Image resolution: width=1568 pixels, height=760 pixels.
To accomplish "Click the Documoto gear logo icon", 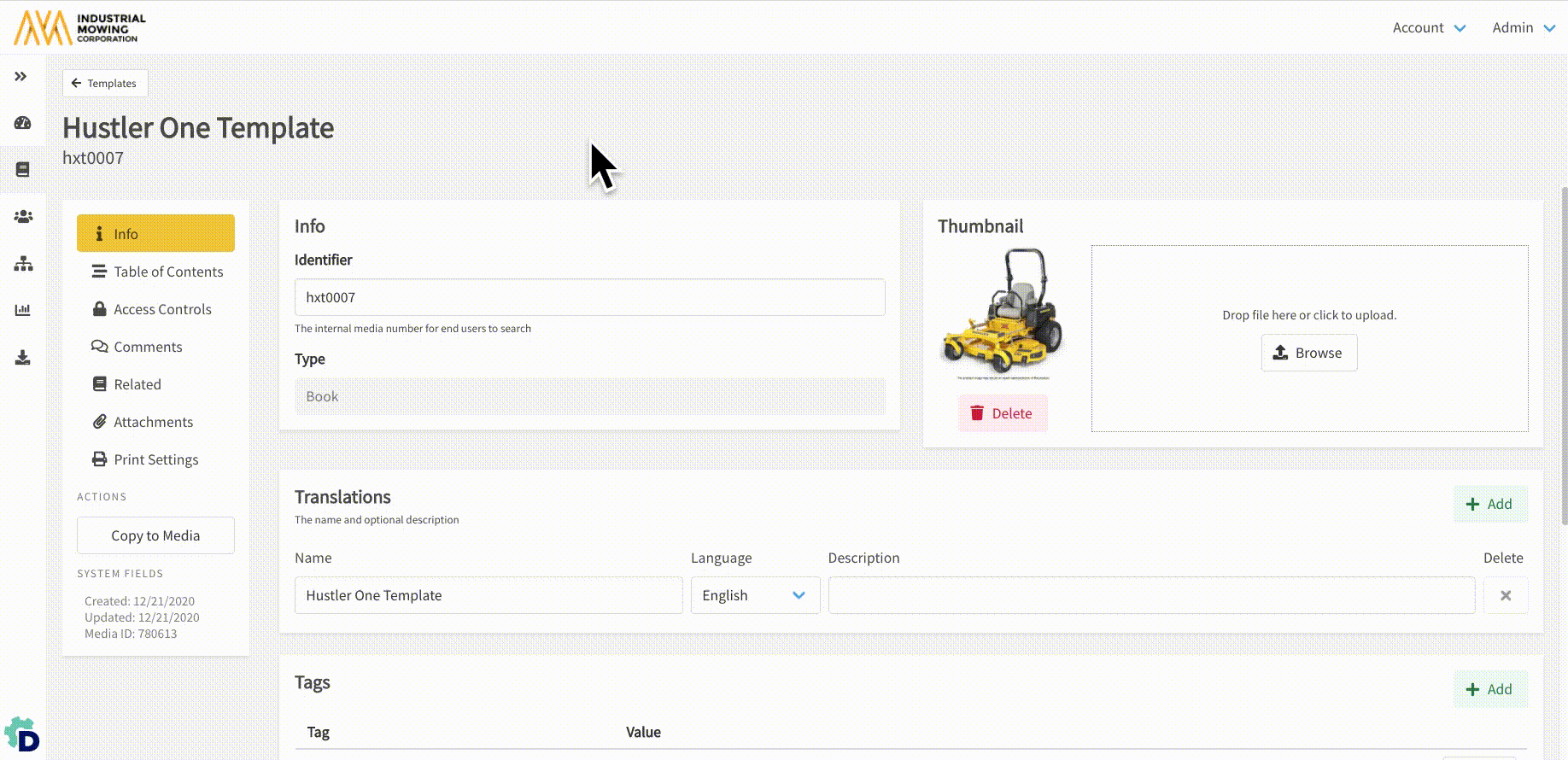I will [22, 734].
